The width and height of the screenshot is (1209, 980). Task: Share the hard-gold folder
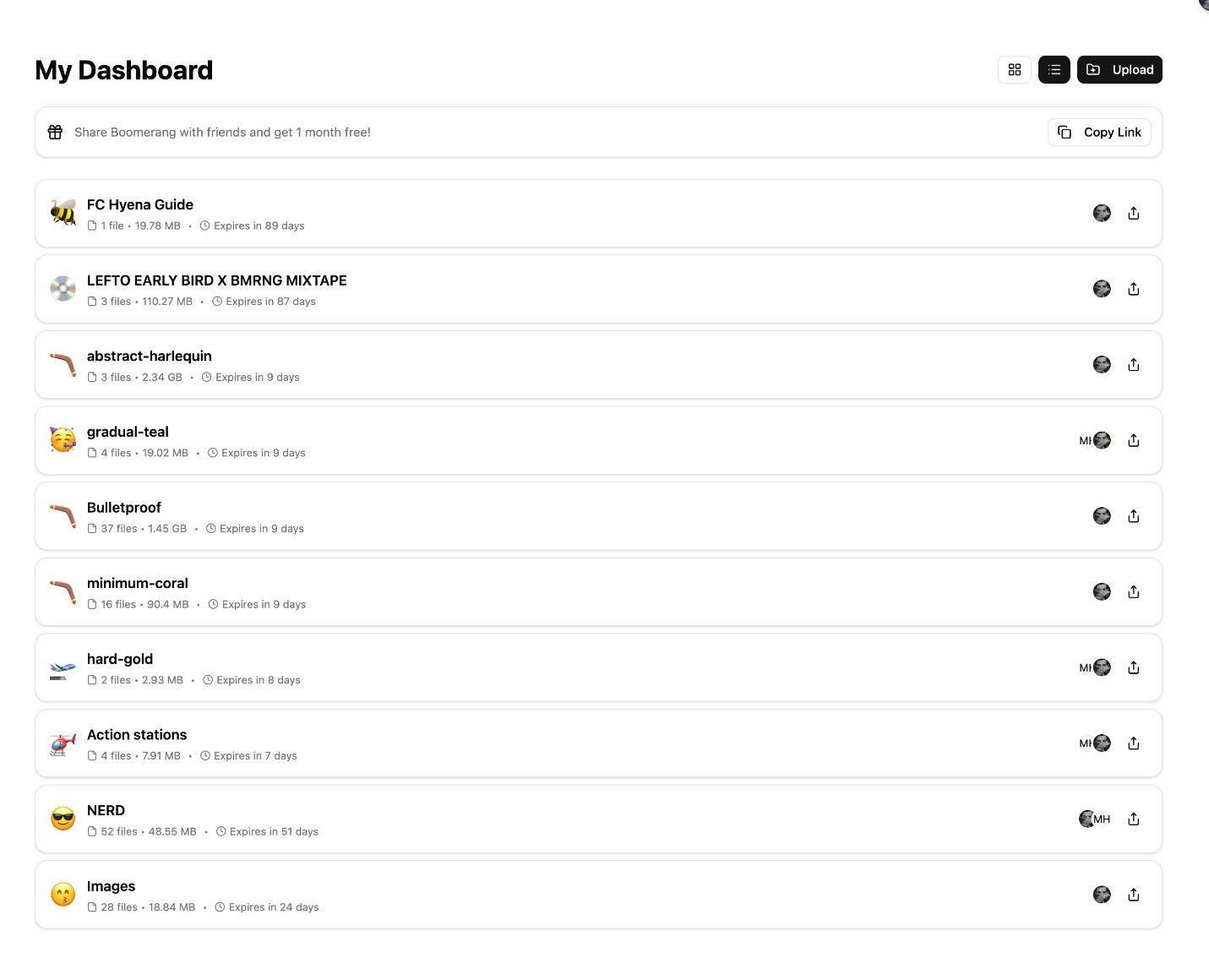click(1133, 667)
